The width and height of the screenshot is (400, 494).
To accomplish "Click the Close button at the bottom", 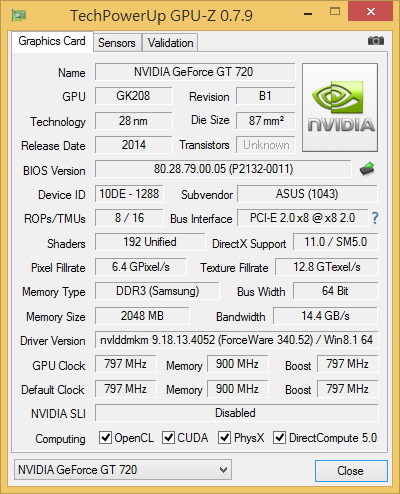I will [x=351, y=471].
